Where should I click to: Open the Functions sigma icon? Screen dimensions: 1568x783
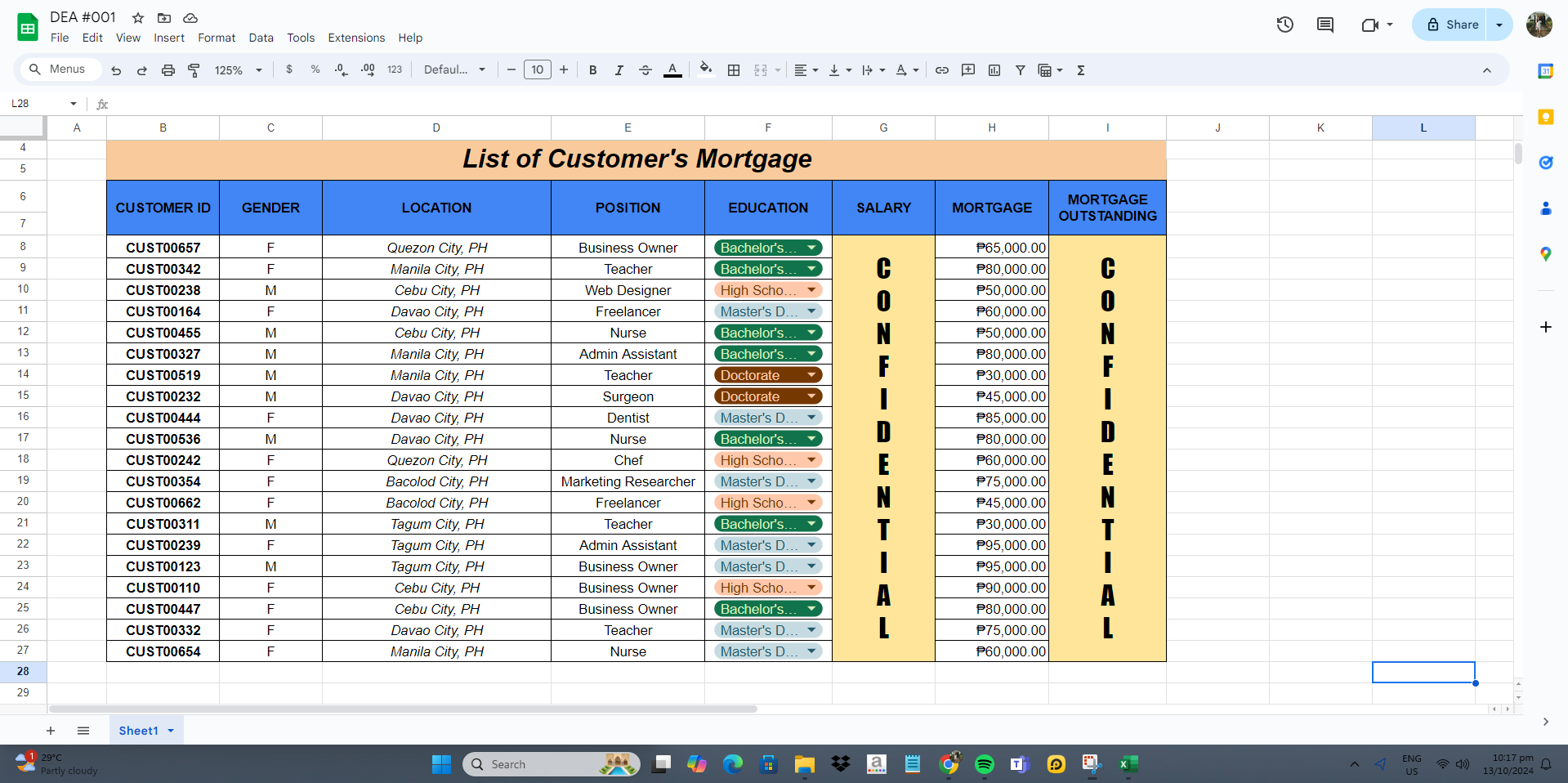[1080, 70]
